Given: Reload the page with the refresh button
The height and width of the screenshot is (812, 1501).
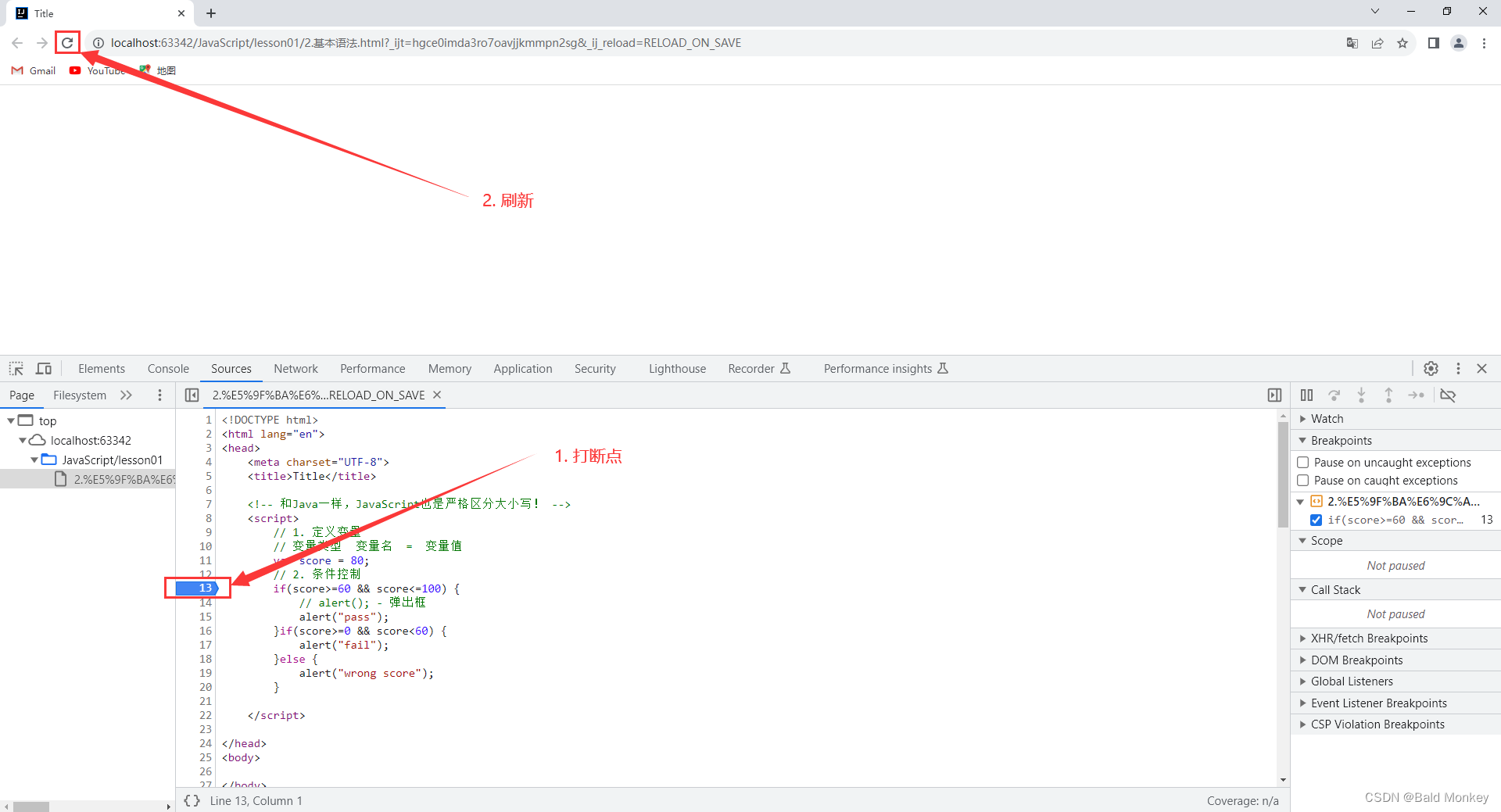Looking at the screenshot, I should pos(67,43).
